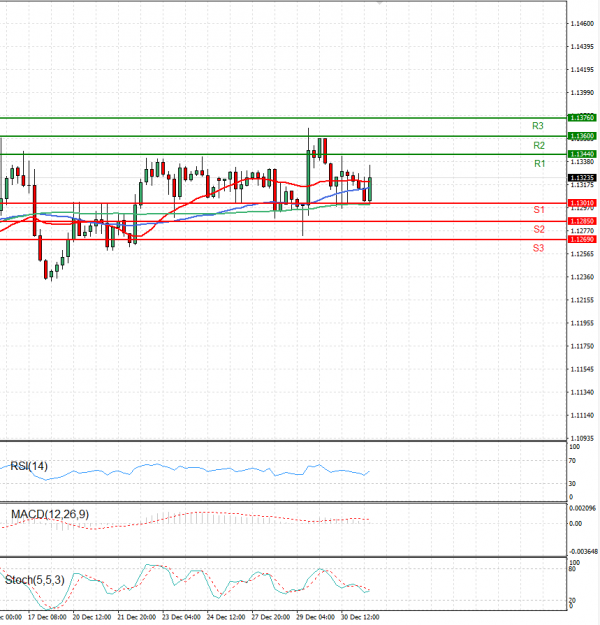The width and height of the screenshot is (600, 625).
Task: Click the 1.13990 price axis value
Action: [582, 93]
